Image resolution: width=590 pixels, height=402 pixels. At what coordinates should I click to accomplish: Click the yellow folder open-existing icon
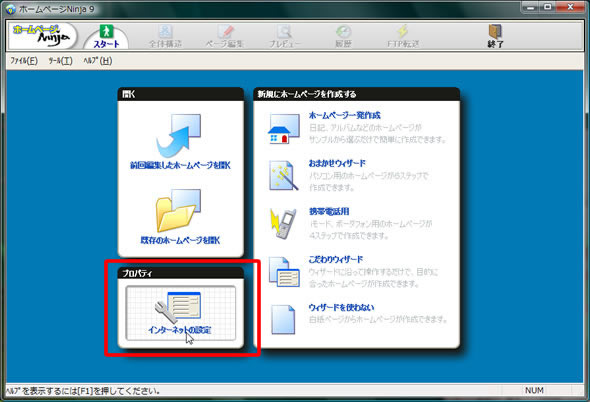coord(178,210)
